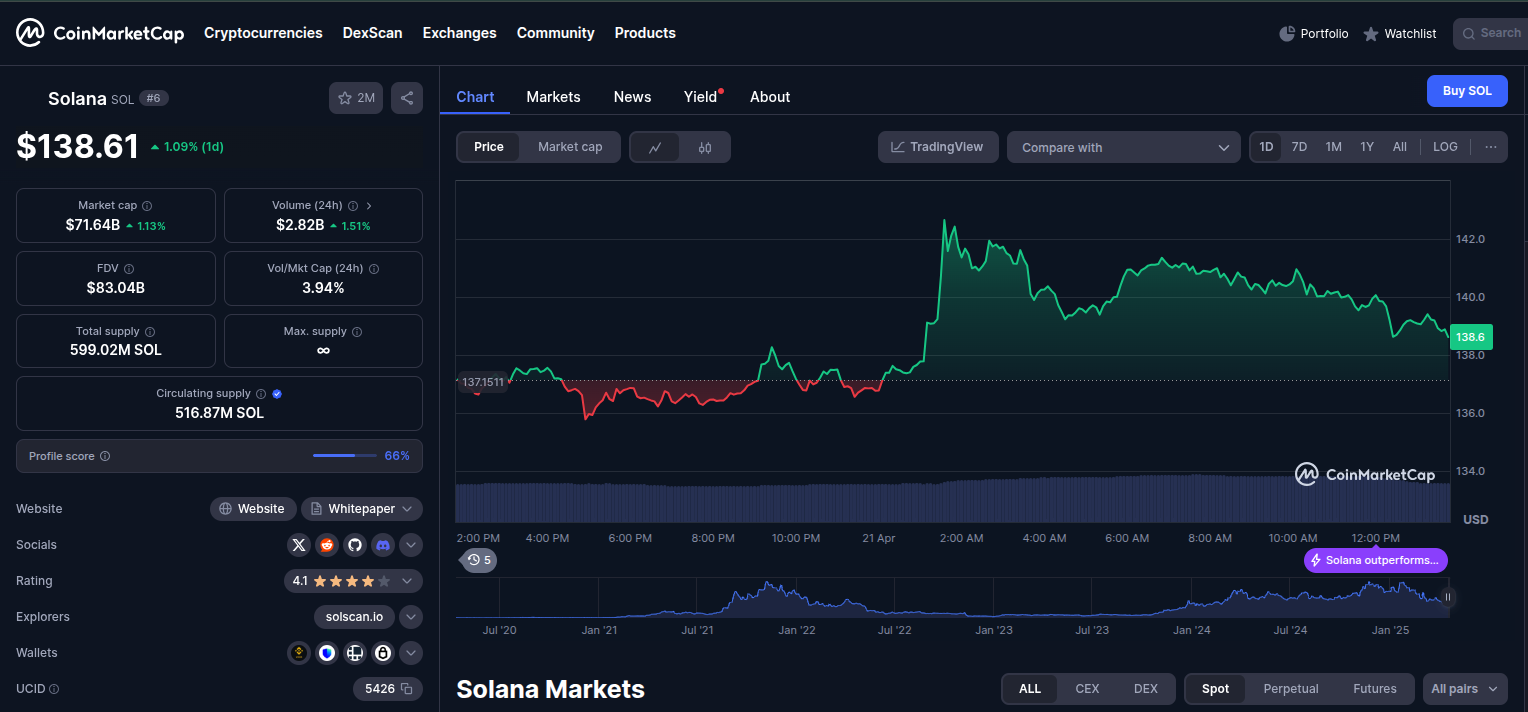Set chart range to 1D
1528x712 pixels.
[x=1266, y=147]
